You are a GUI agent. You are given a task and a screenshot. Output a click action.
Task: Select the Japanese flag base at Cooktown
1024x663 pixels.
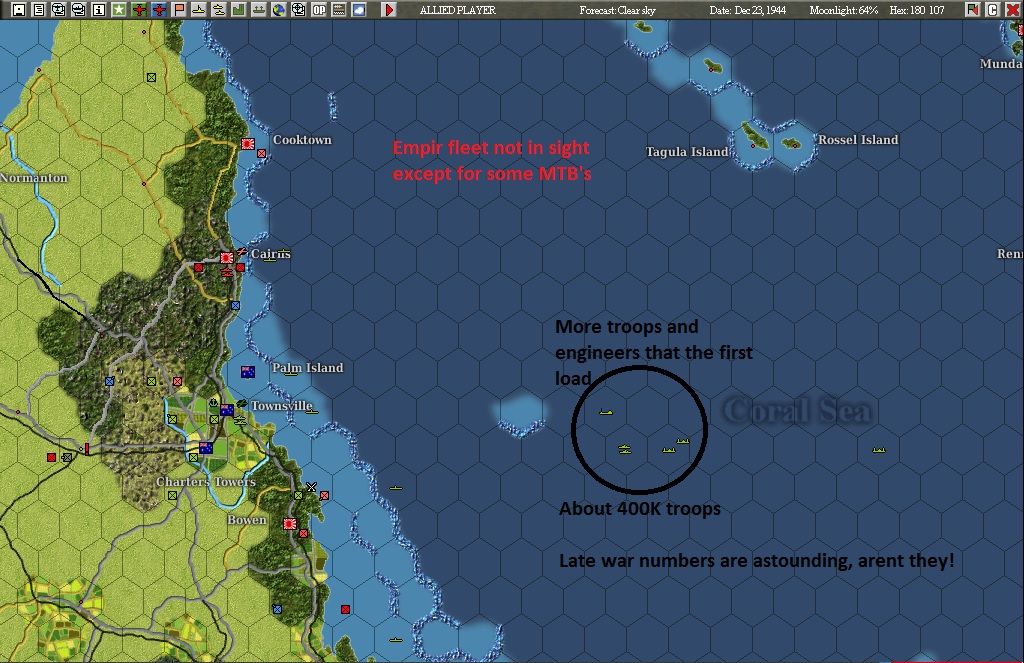click(248, 144)
